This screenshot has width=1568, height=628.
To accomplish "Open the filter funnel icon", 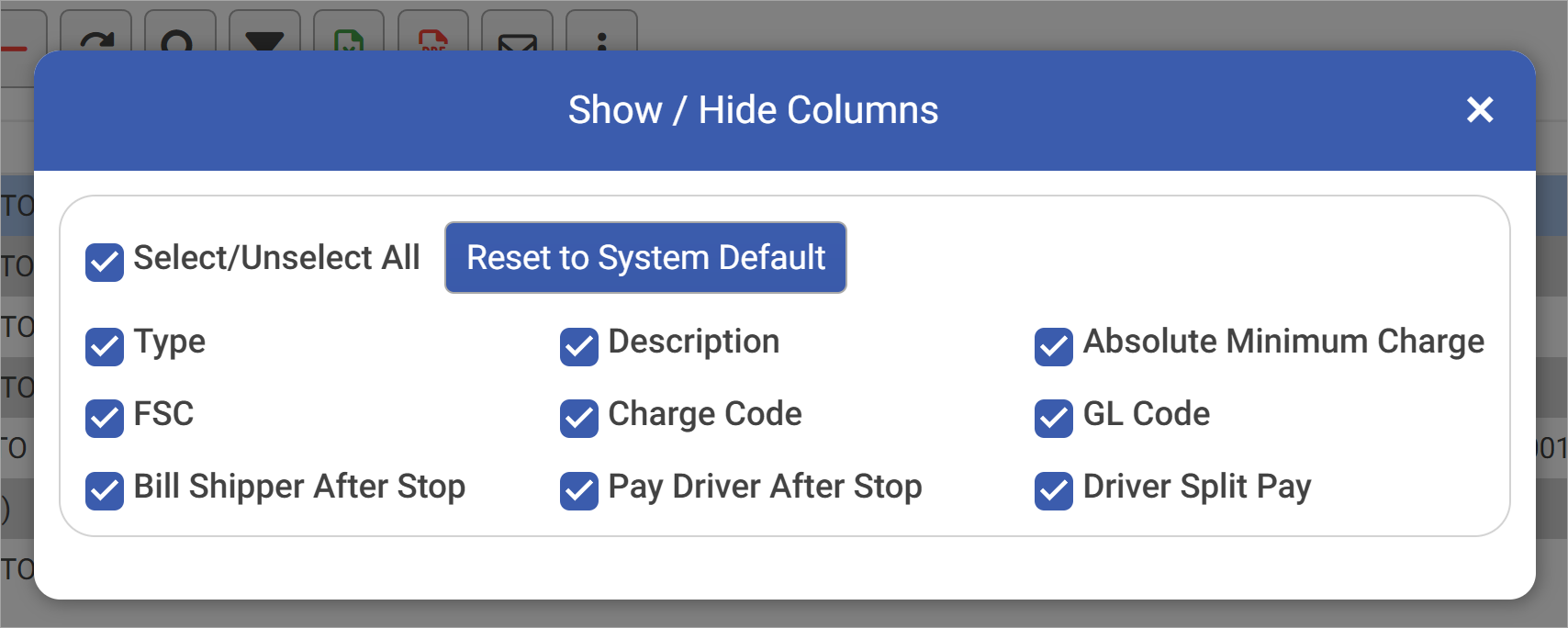I will pos(264,39).
